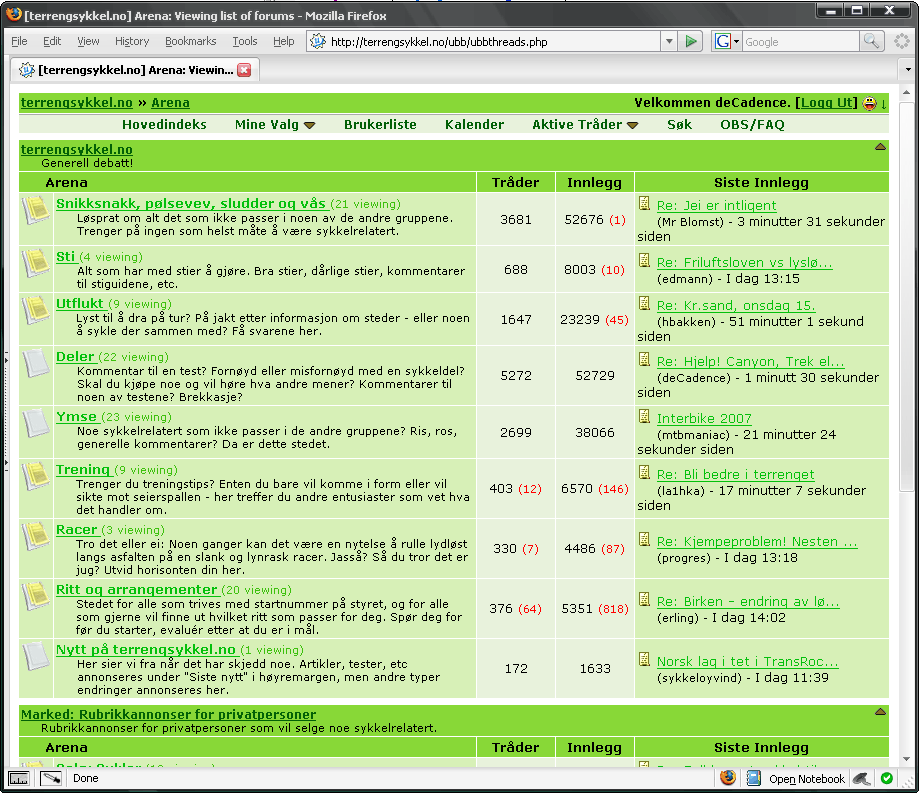The width and height of the screenshot is (919, 793).
Task: Click the Deler forum folder icon
Action: tap(36, 363)
